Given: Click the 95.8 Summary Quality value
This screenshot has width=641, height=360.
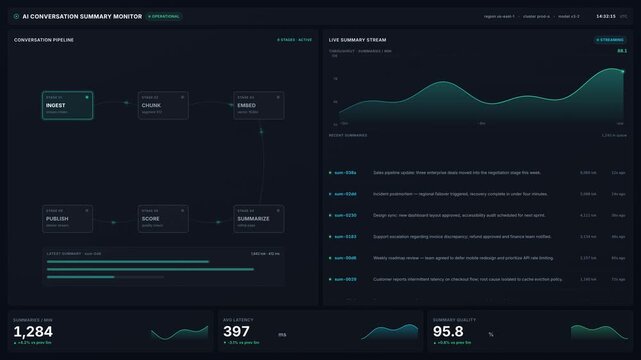Looking at the screenshot, I should pyautogui.click(x=448, y=331).
